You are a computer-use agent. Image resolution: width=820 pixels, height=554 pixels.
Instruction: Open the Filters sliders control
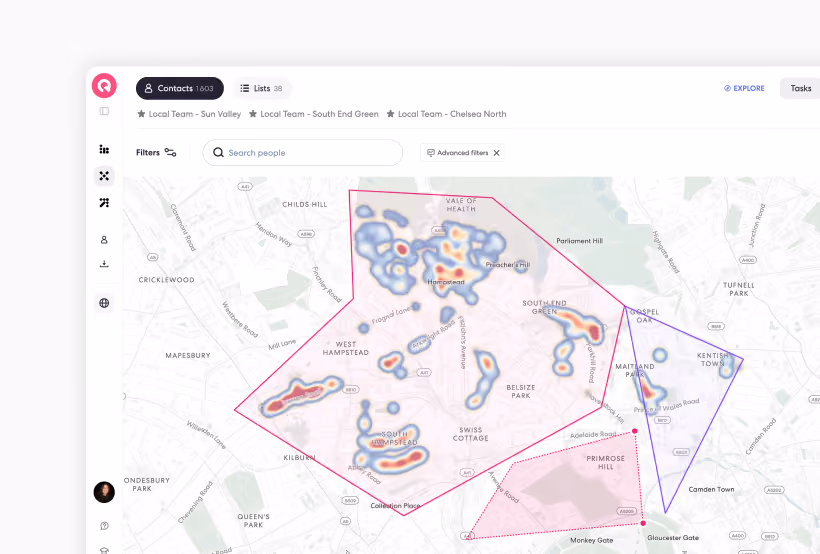pyautogui.click(x=156, y=152)
